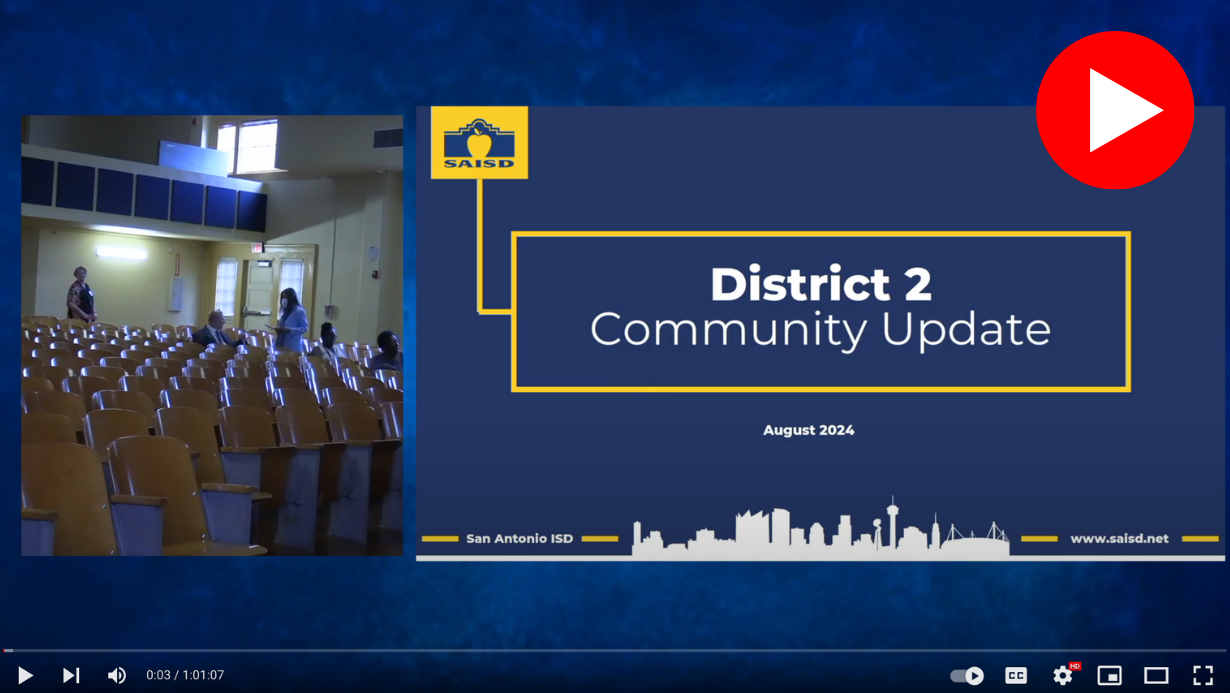
Task: Click the August 2024 text
Action: tap(809, 430)
